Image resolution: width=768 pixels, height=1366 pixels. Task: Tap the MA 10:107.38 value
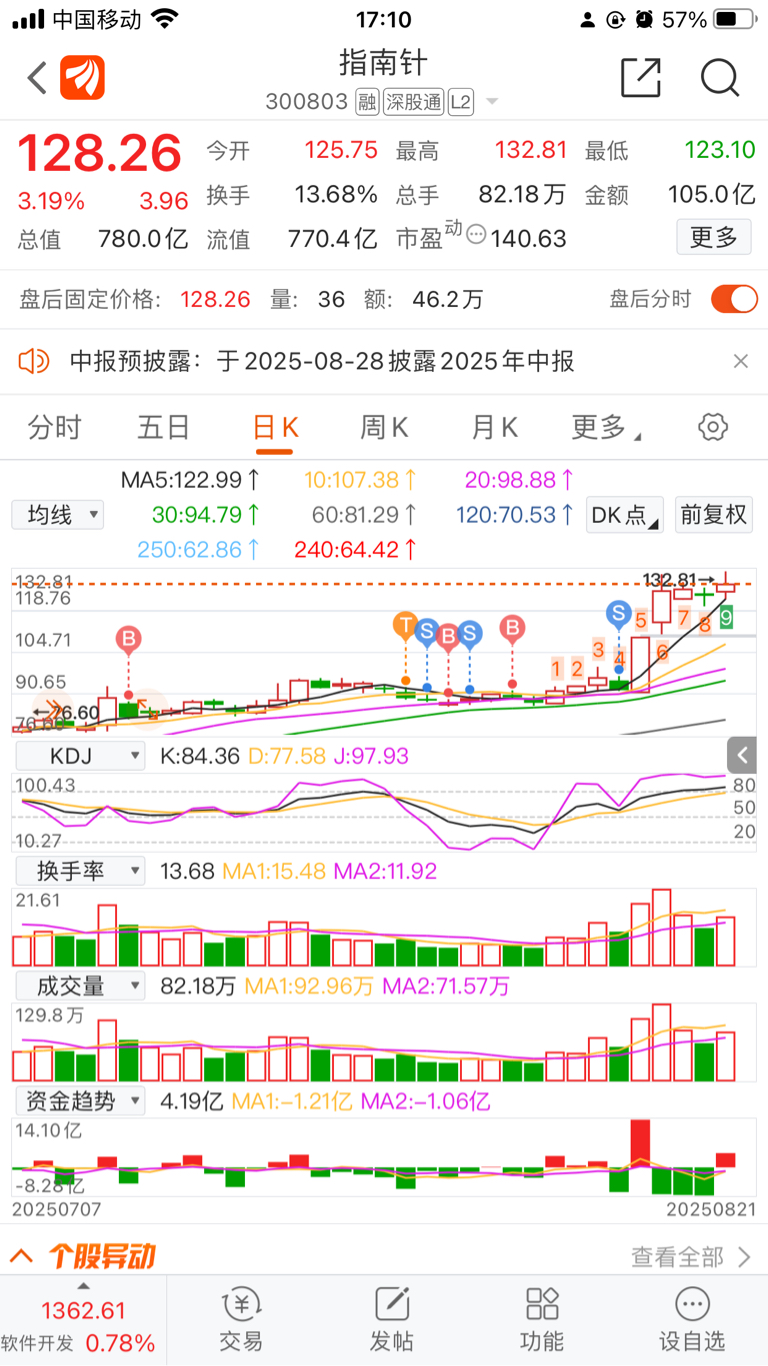(362, 480)
